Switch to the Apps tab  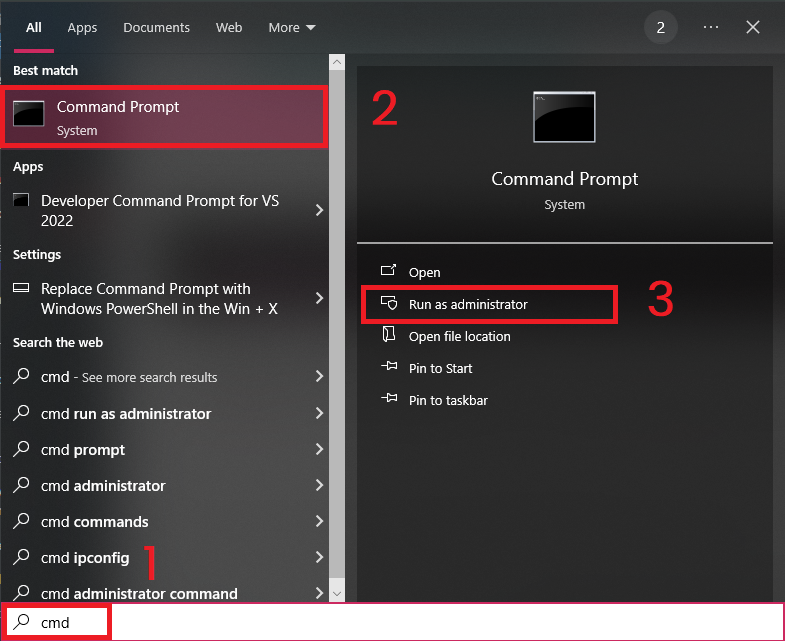pyautogui.click(x=82, y=27)
